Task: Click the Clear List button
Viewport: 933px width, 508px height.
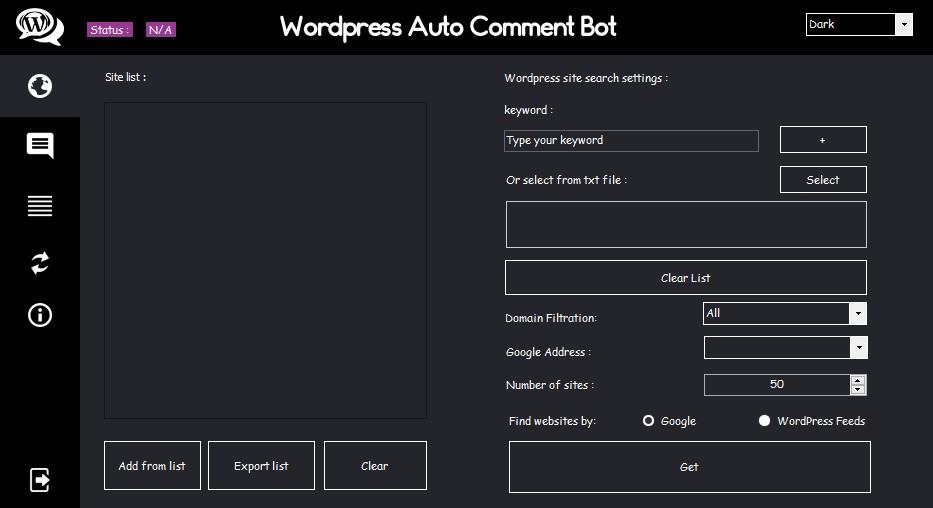Action: point(685,278)
